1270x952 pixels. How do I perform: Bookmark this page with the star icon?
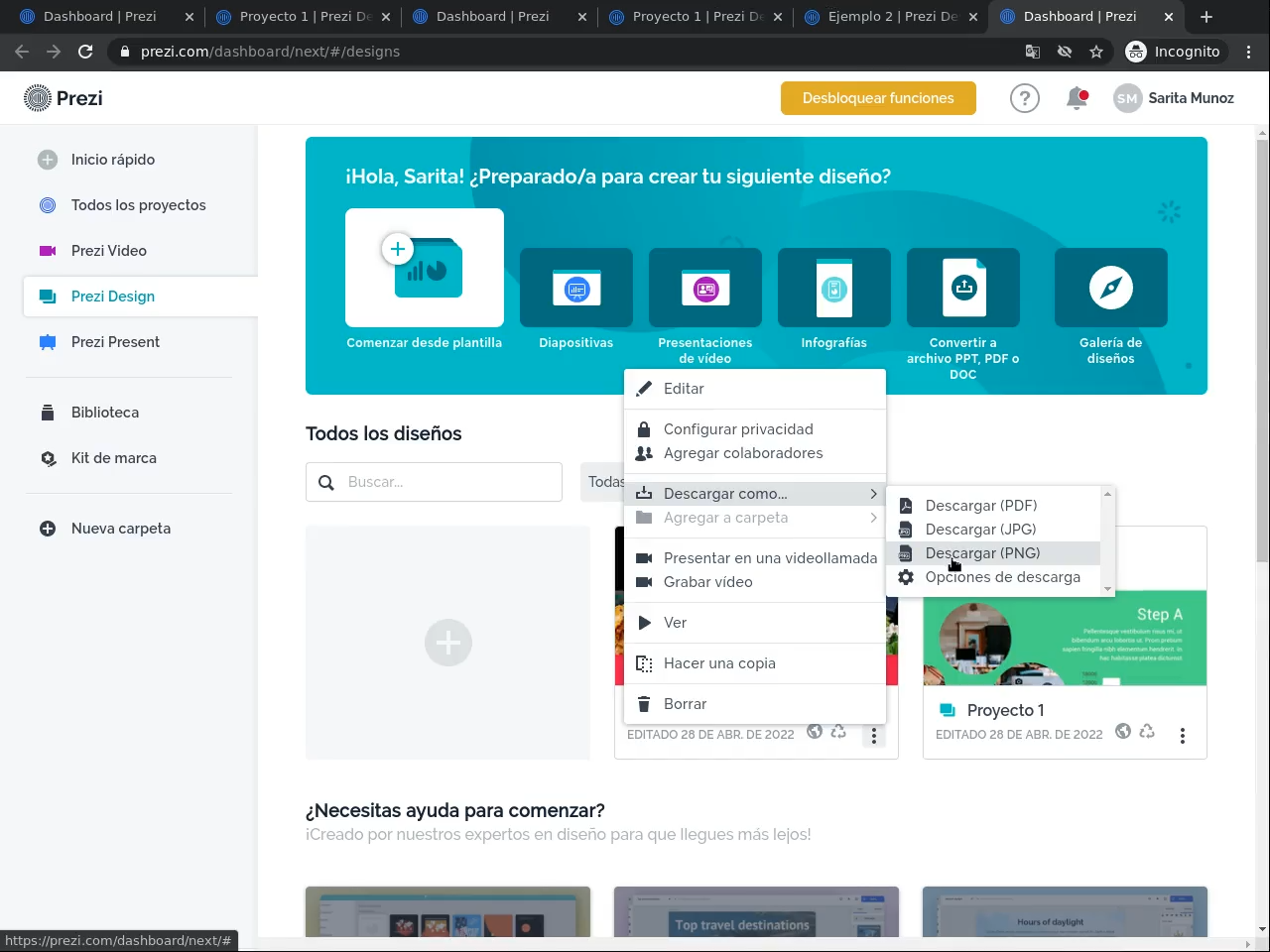pyautogui.click(x=1096, y=52)
